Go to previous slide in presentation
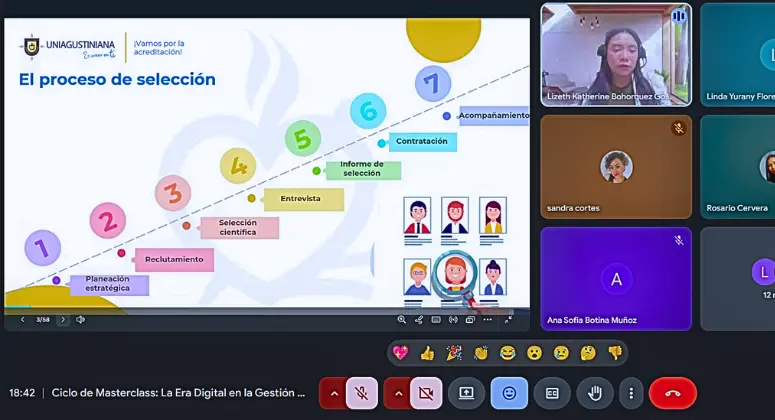 23,319
